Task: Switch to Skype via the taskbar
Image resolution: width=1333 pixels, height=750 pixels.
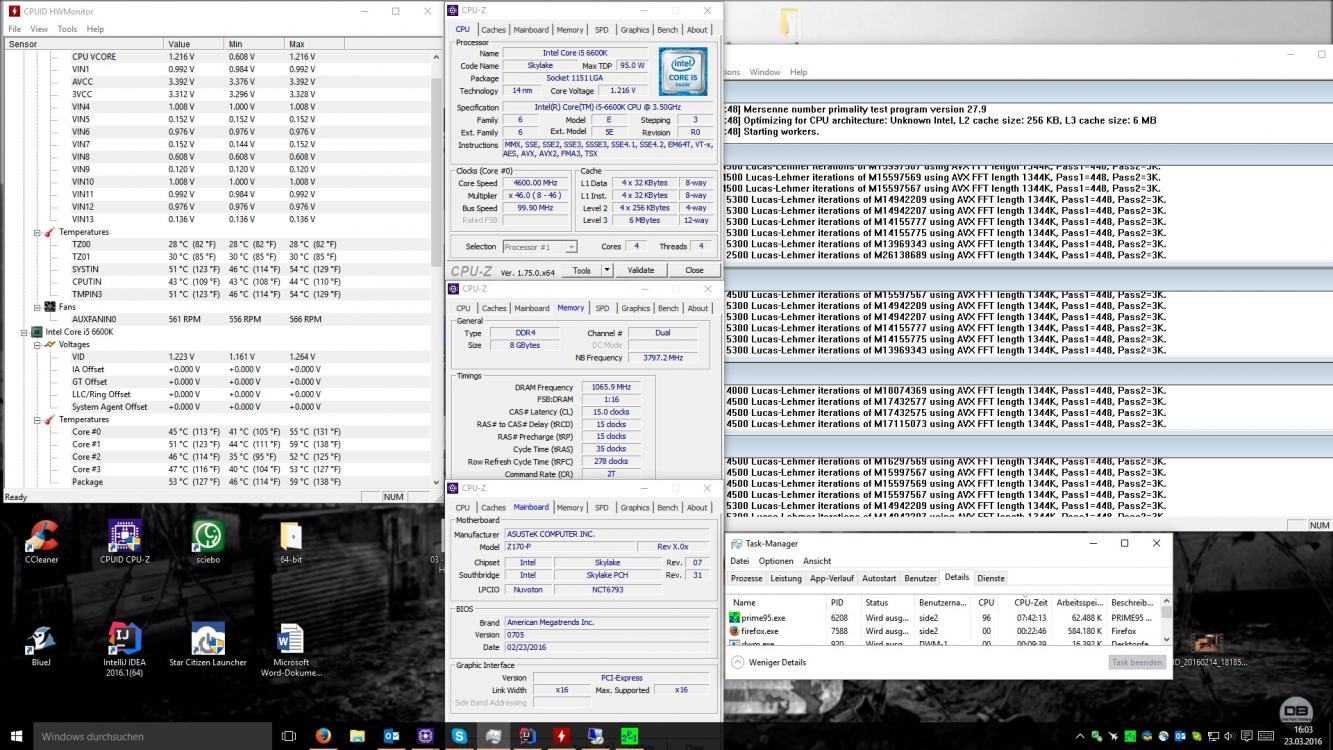Action: (459, 736)
